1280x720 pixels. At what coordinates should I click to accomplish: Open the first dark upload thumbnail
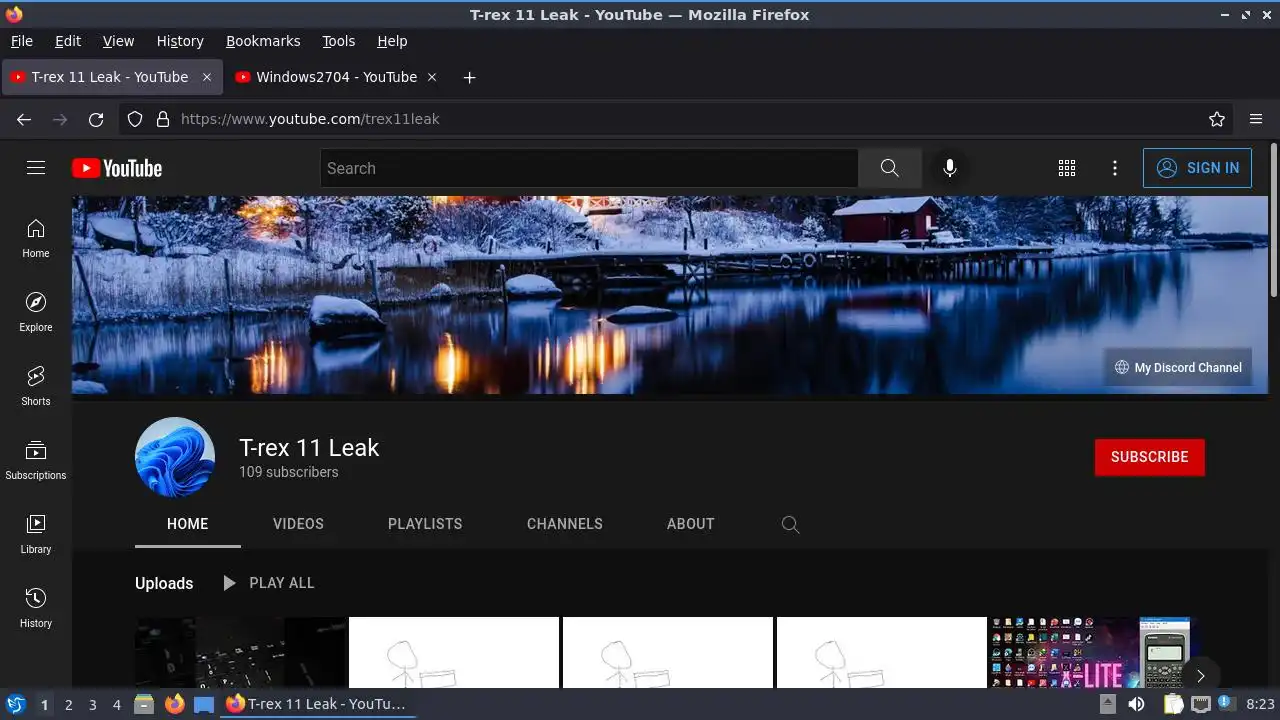coord(241,652)
